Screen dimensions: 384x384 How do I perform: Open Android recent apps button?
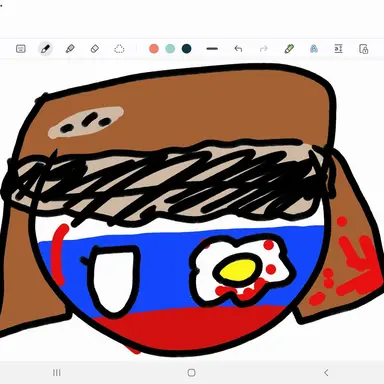[57, 373]
